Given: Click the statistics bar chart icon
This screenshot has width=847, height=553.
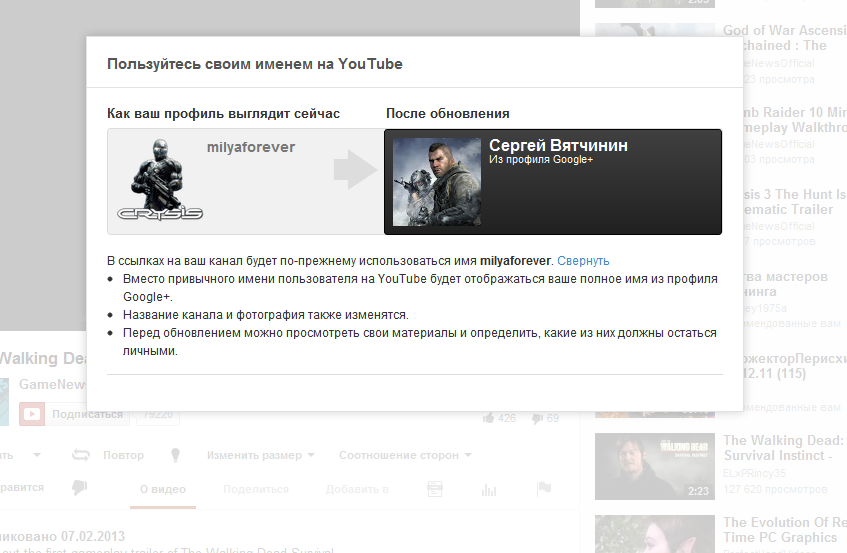Looking at the screenshot, I should (x=489, y=490).
